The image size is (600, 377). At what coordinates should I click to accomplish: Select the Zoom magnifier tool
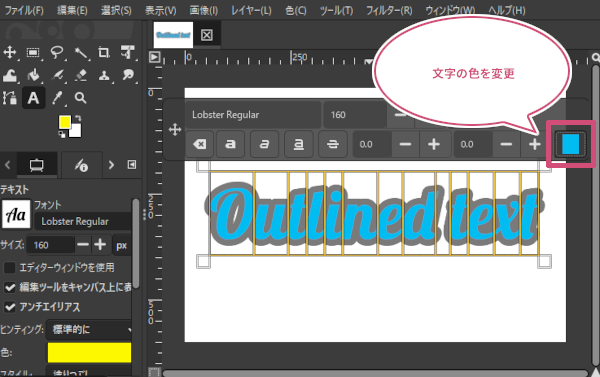pos(80,98)
